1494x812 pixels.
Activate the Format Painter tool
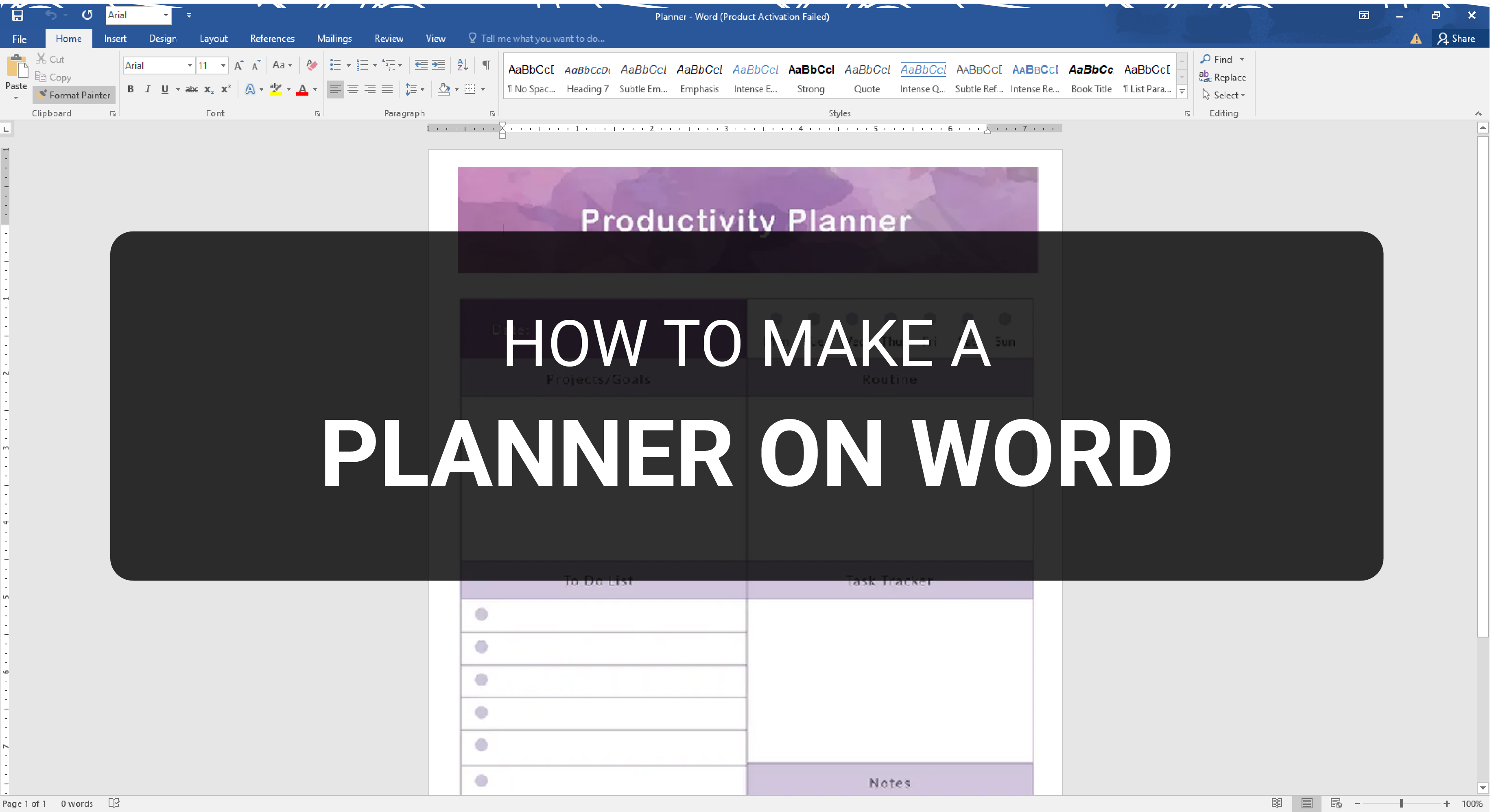click(74, 95)
